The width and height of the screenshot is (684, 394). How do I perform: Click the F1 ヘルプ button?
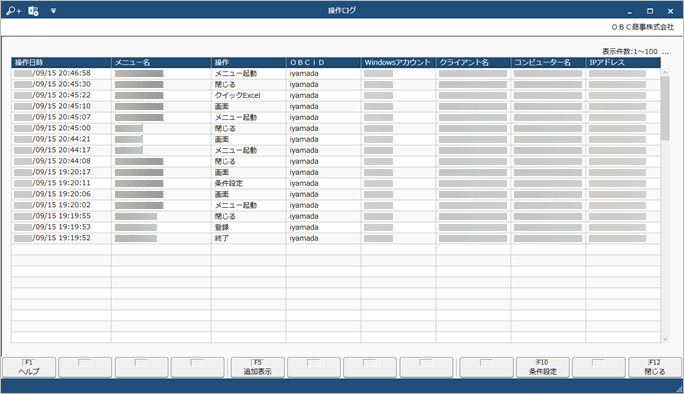click(29, 367)
